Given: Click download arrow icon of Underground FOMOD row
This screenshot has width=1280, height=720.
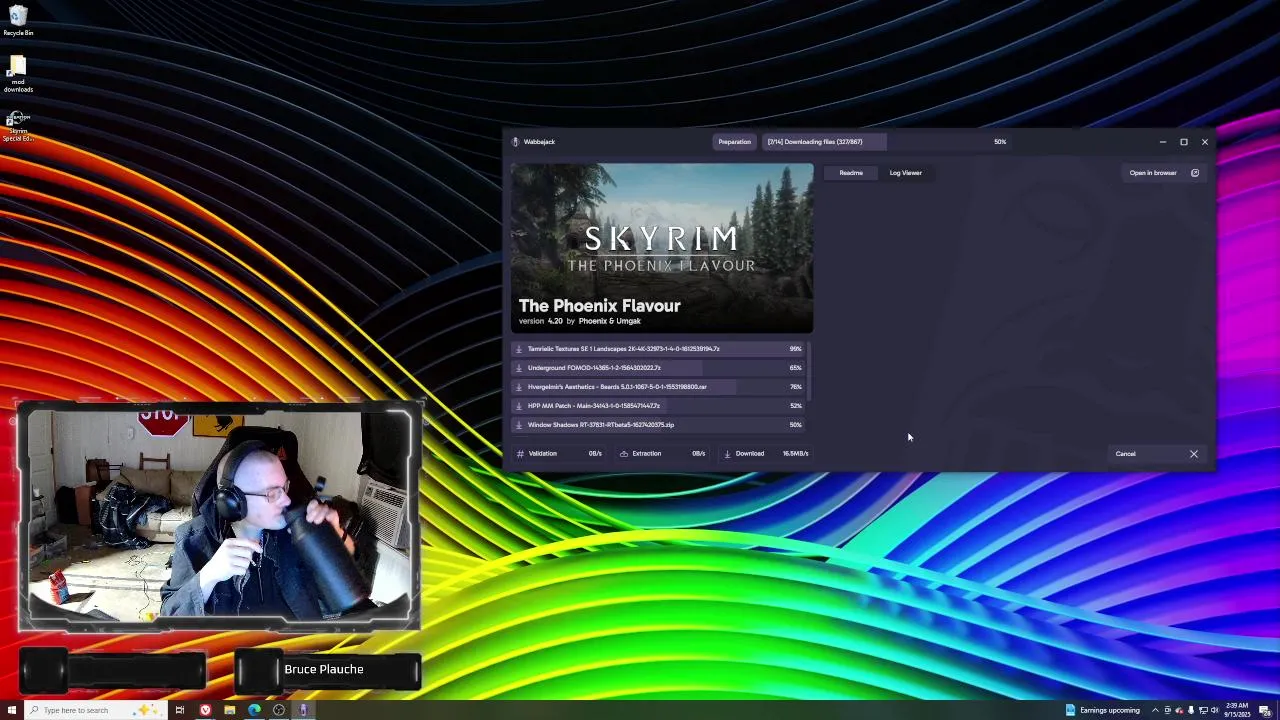Looking at the screenshot, I should click(x=518, y=368).
